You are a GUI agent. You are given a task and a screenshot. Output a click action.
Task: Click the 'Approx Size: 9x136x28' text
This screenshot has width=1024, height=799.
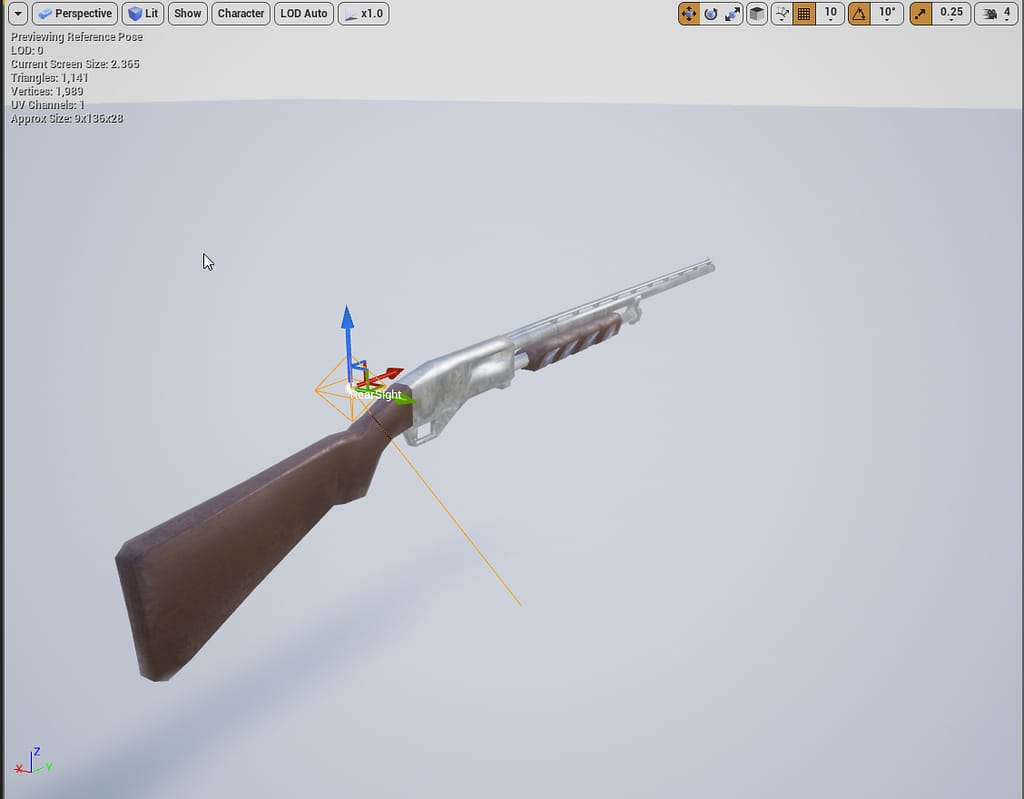click(x=67, y=118)
